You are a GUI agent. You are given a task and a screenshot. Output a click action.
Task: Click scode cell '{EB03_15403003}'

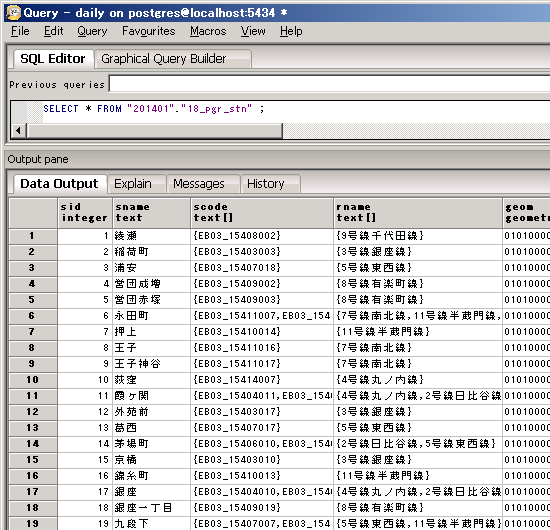[262, 252]
